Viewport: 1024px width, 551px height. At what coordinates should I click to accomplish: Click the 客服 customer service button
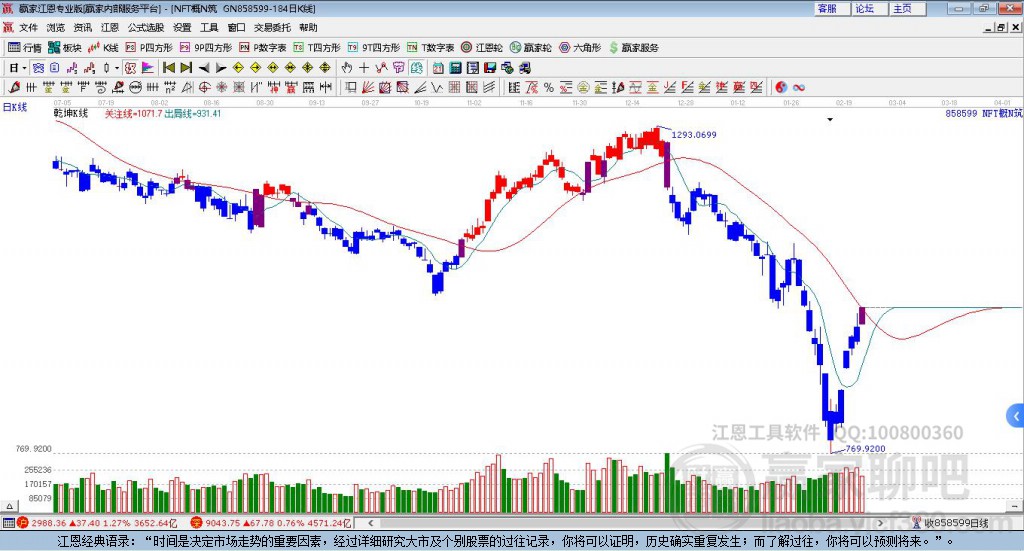point(833,8)
